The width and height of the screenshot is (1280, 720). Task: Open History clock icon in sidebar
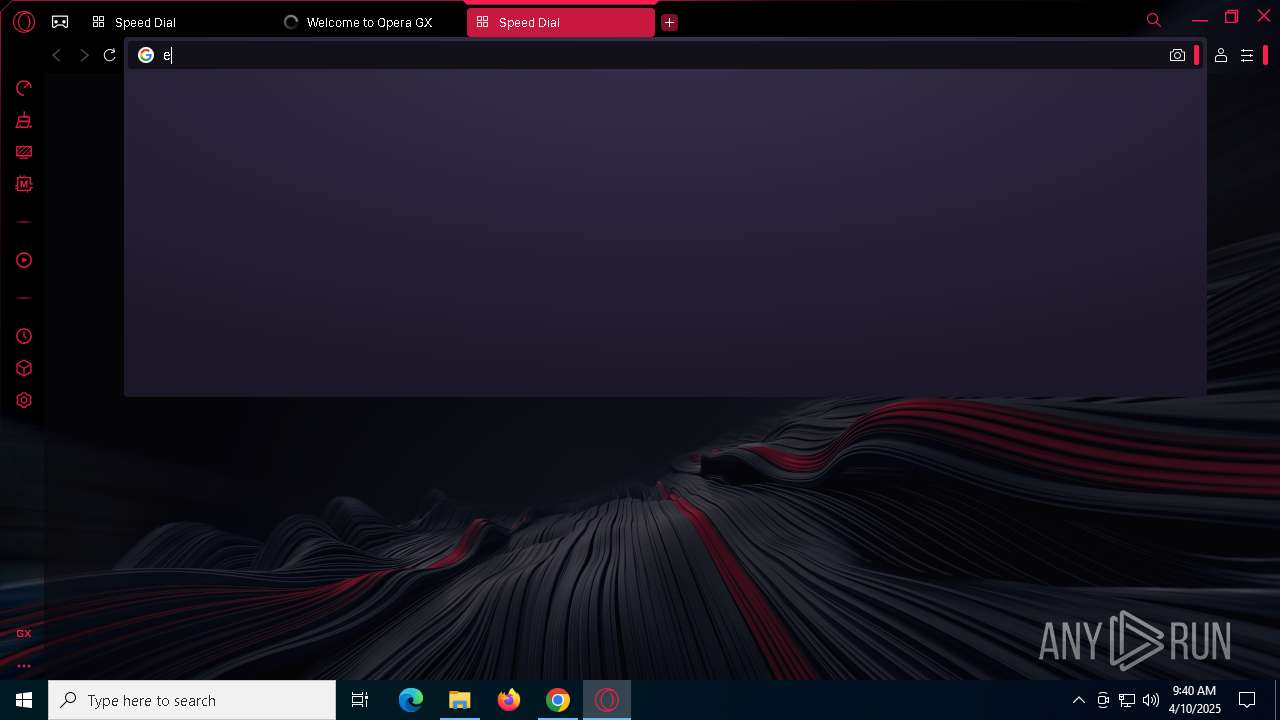[24, 336]
